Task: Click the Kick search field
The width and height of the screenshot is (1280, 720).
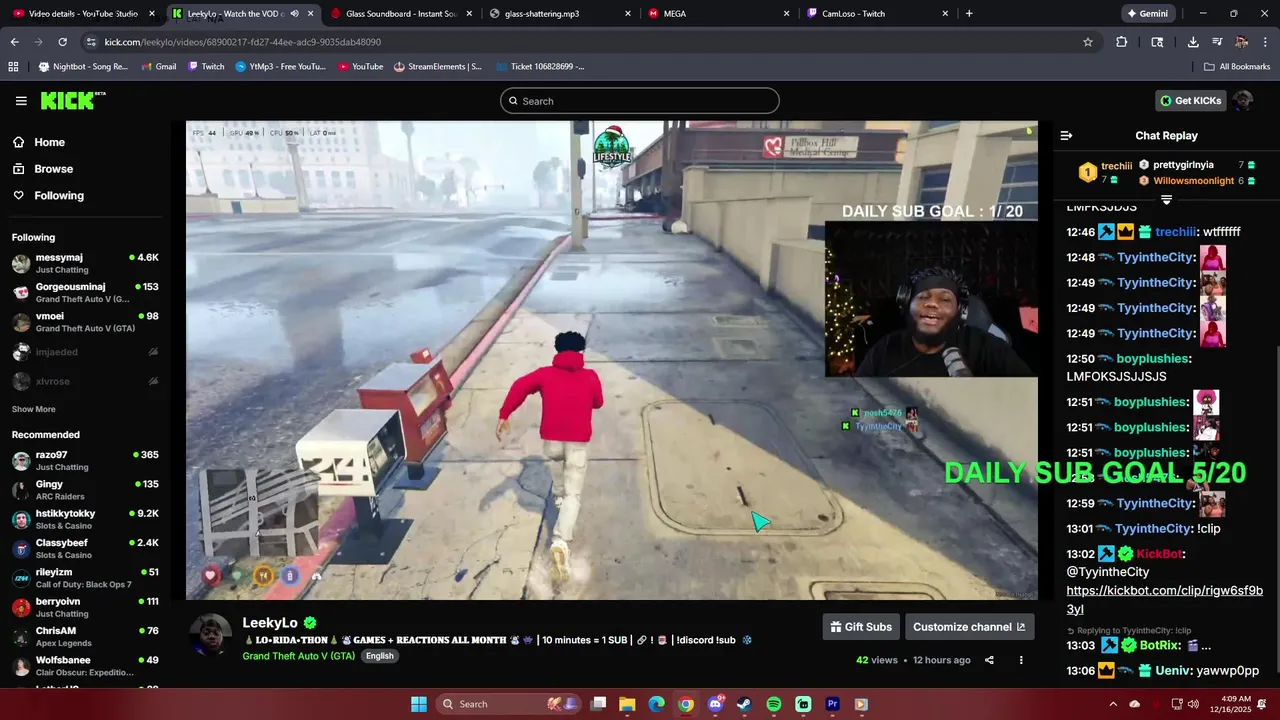Action: [x=640, y=101]
